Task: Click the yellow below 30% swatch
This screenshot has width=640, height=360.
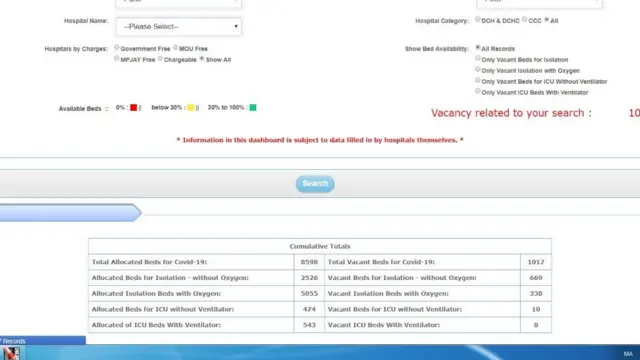Action: [191, 107]
